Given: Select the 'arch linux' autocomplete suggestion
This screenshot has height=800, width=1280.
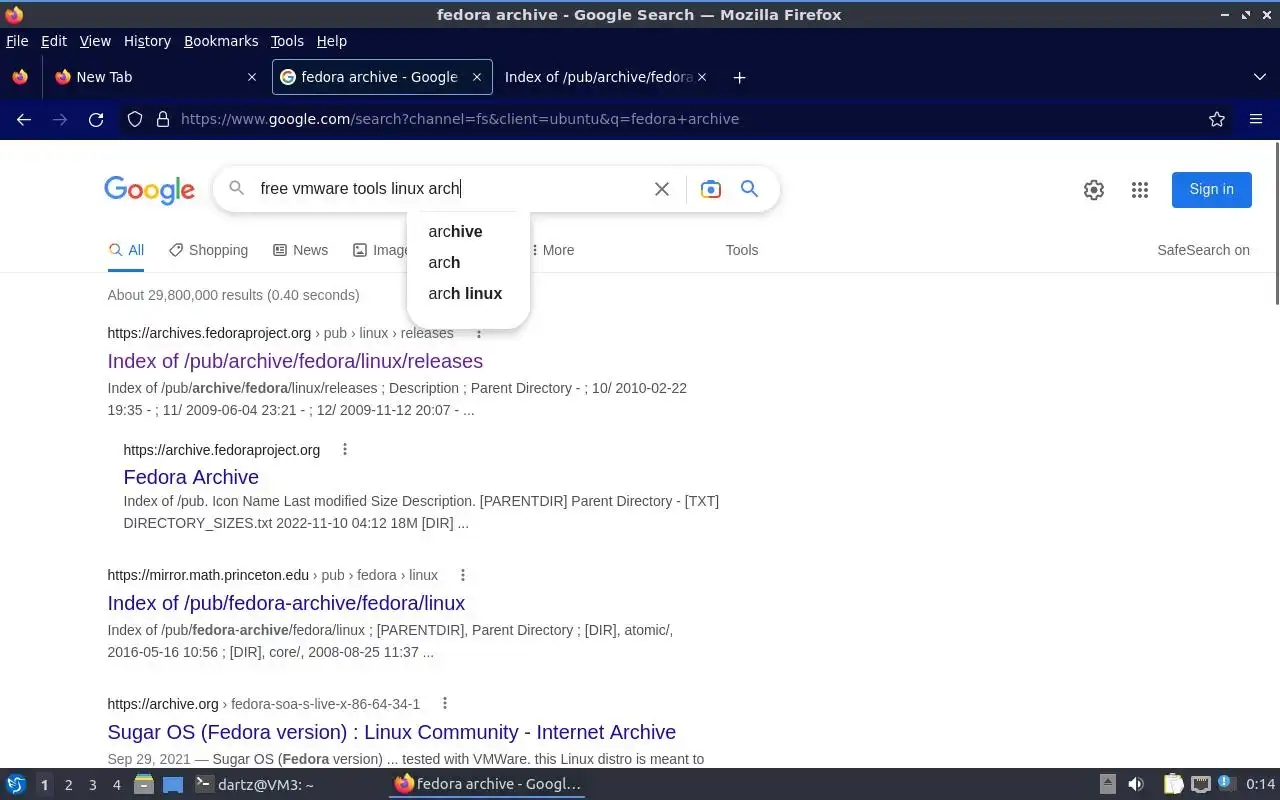Looking at the screenshot, I should pos(468,293).
